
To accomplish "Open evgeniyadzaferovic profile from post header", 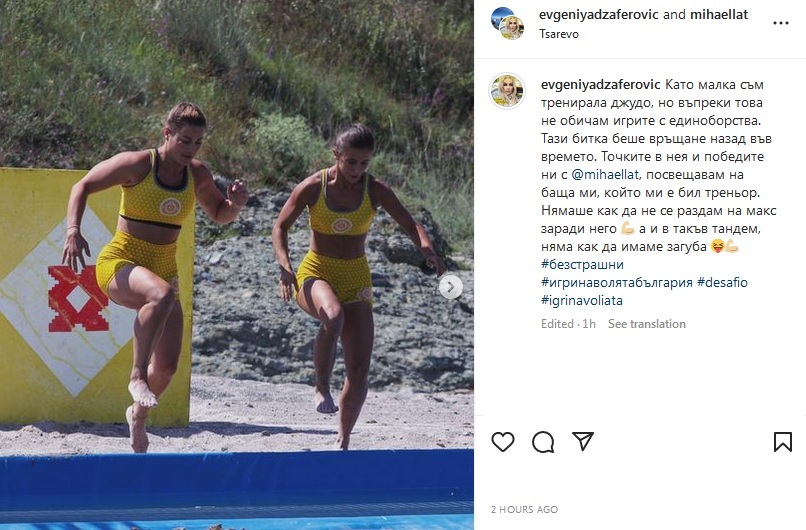I will [598, 15].
